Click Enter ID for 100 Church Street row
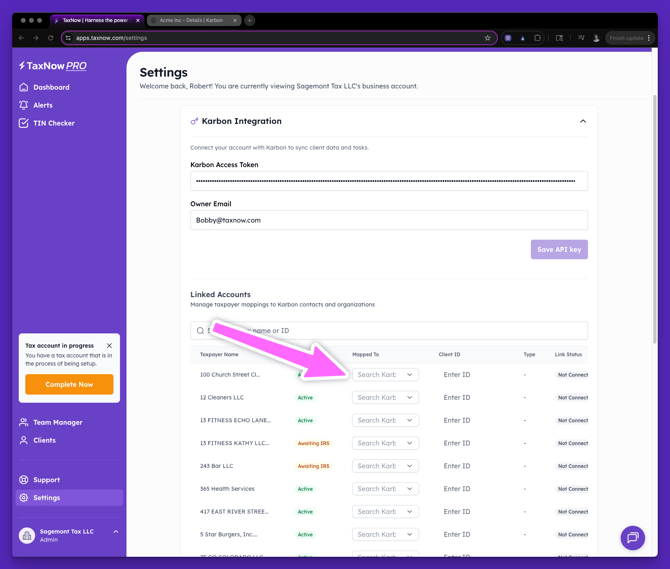The image size is (670, 569). pyautogui.click(x=457, y=375)
